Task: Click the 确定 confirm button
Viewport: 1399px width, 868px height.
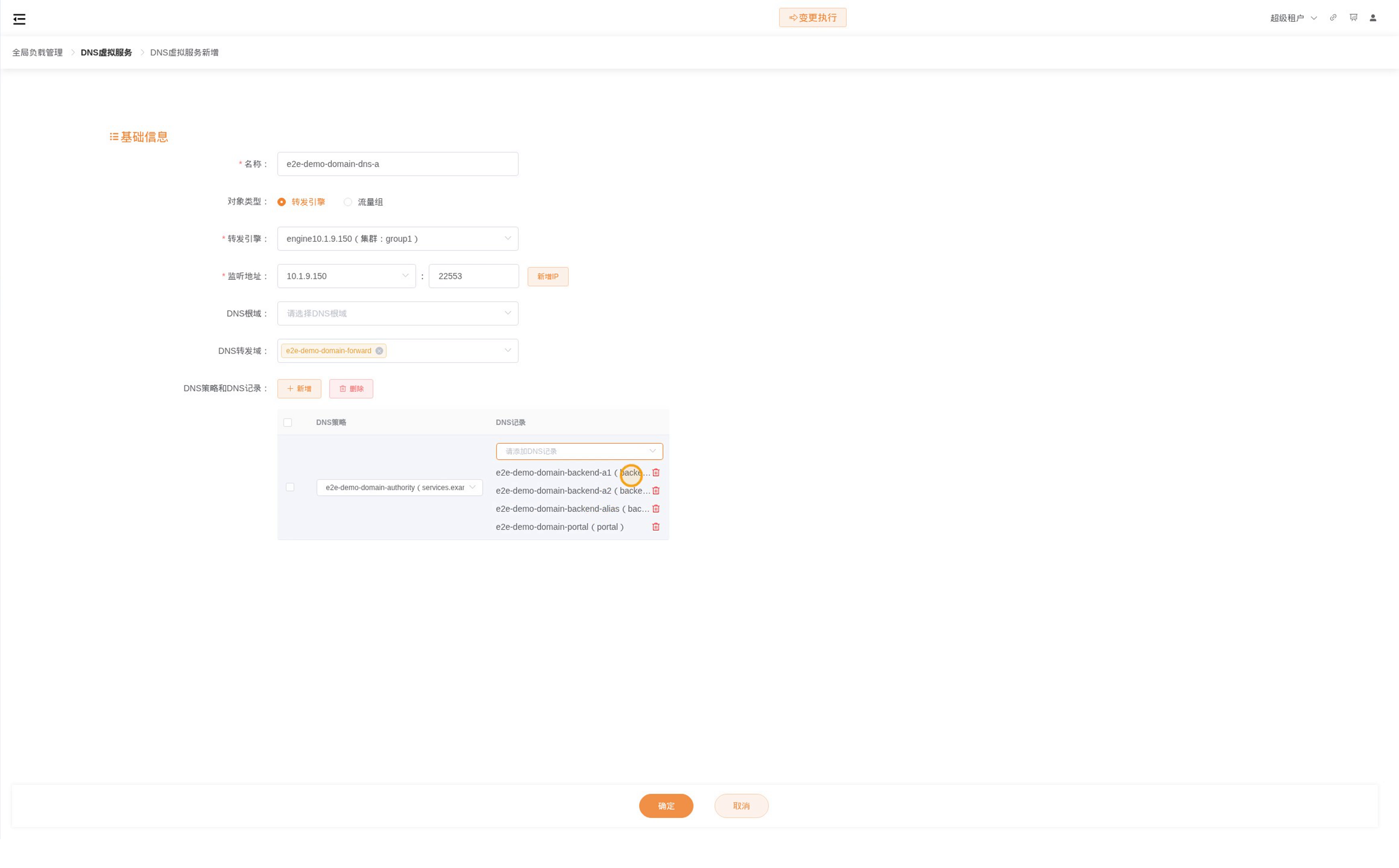Action: click(666, 806)
